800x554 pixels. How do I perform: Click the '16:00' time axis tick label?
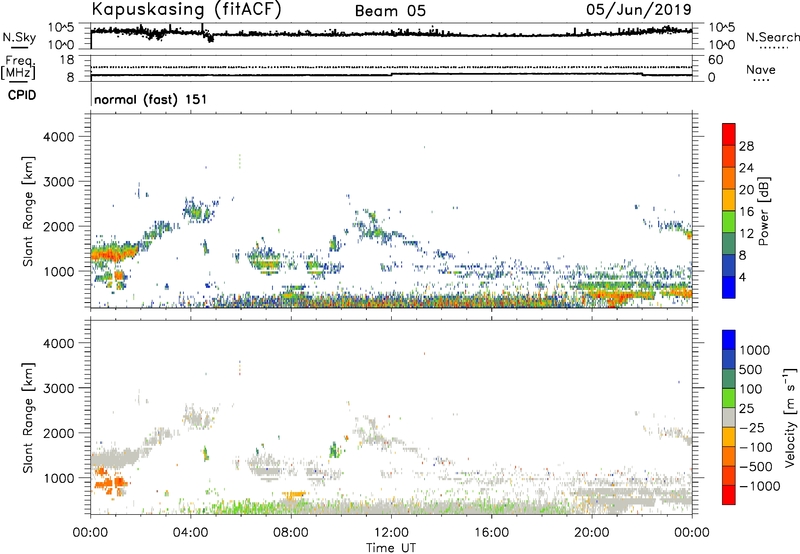coord(491,533)
